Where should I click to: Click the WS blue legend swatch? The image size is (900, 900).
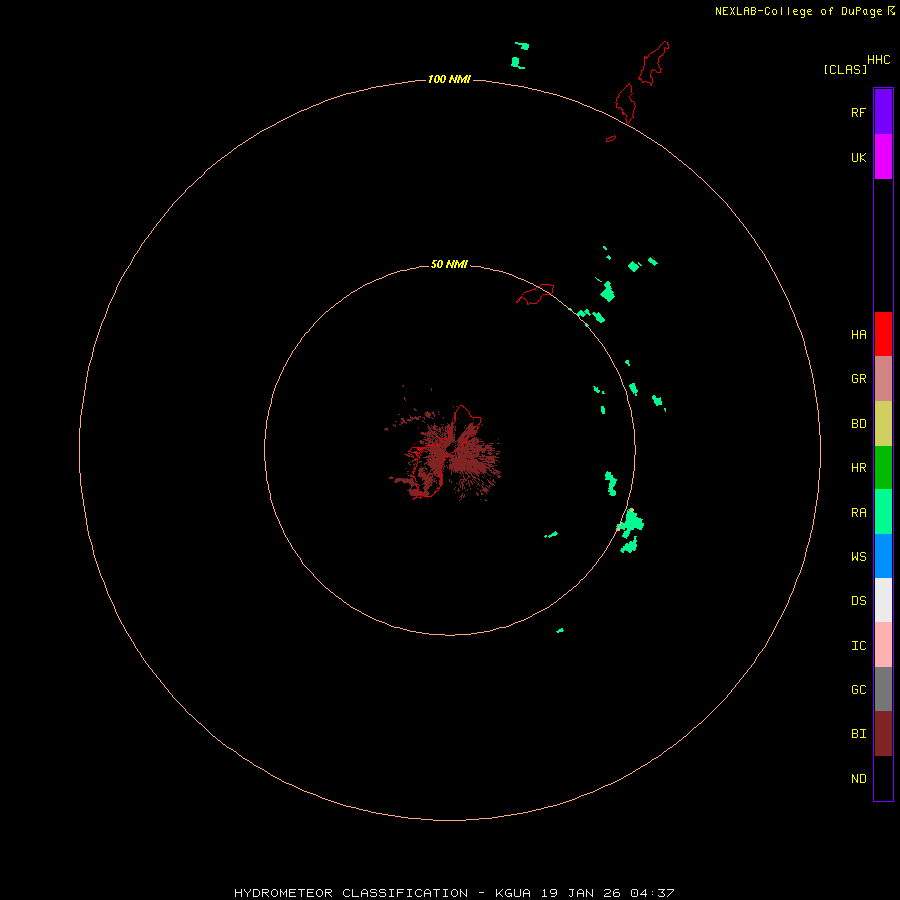[x=883, y=556]
